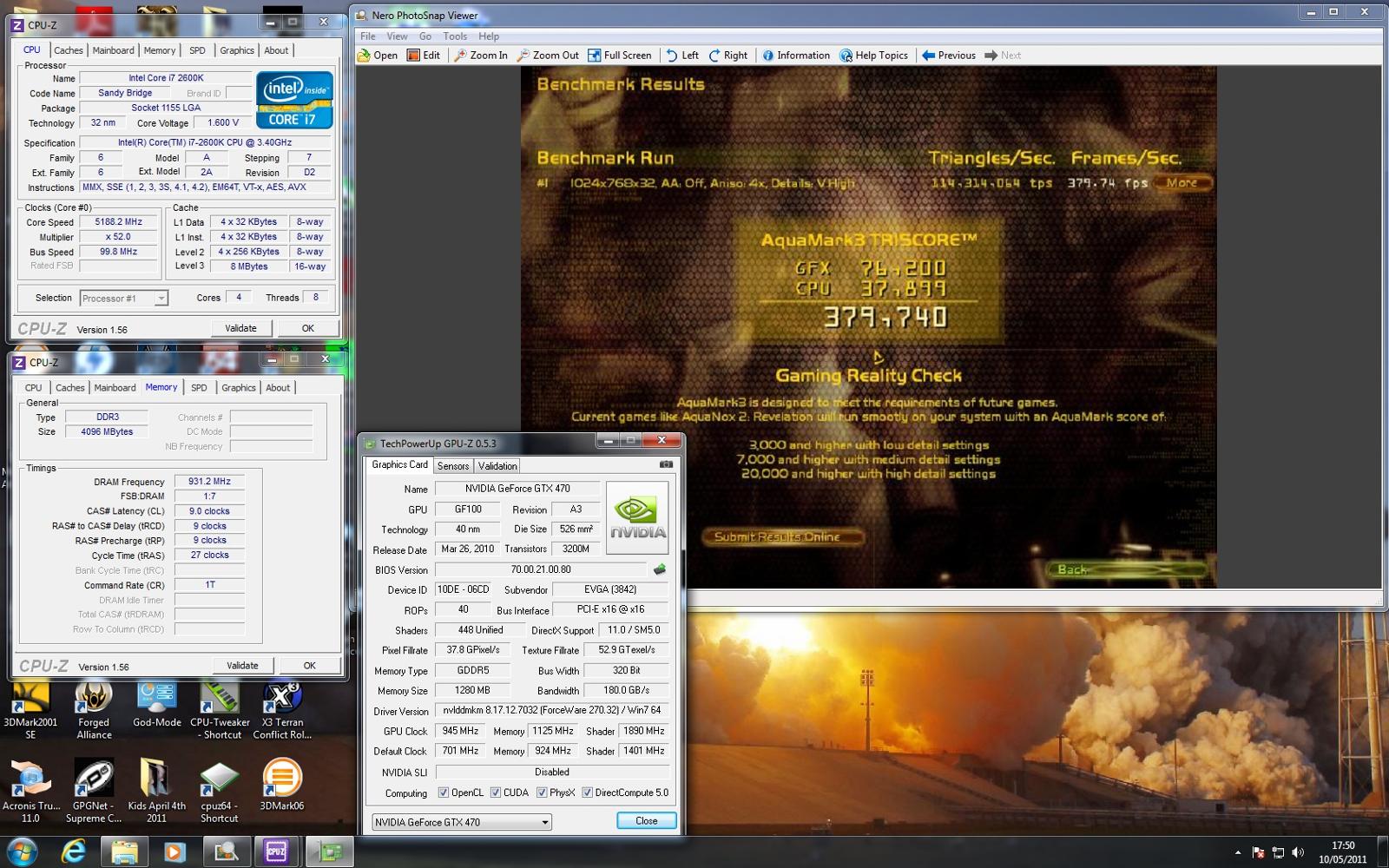Click OK in lower CPU-Z Memory window

tap(309, 666)
